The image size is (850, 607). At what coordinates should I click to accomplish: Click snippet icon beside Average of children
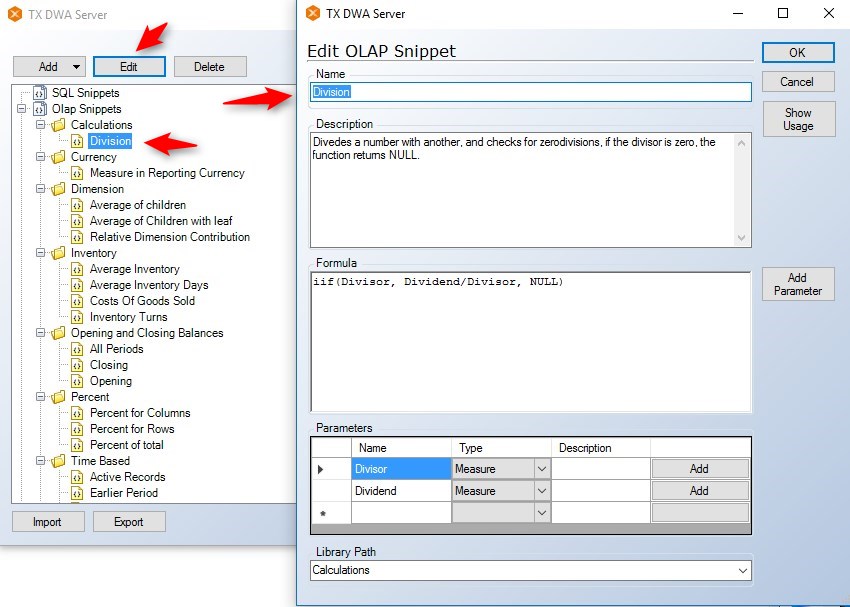(x=77, y=205)
